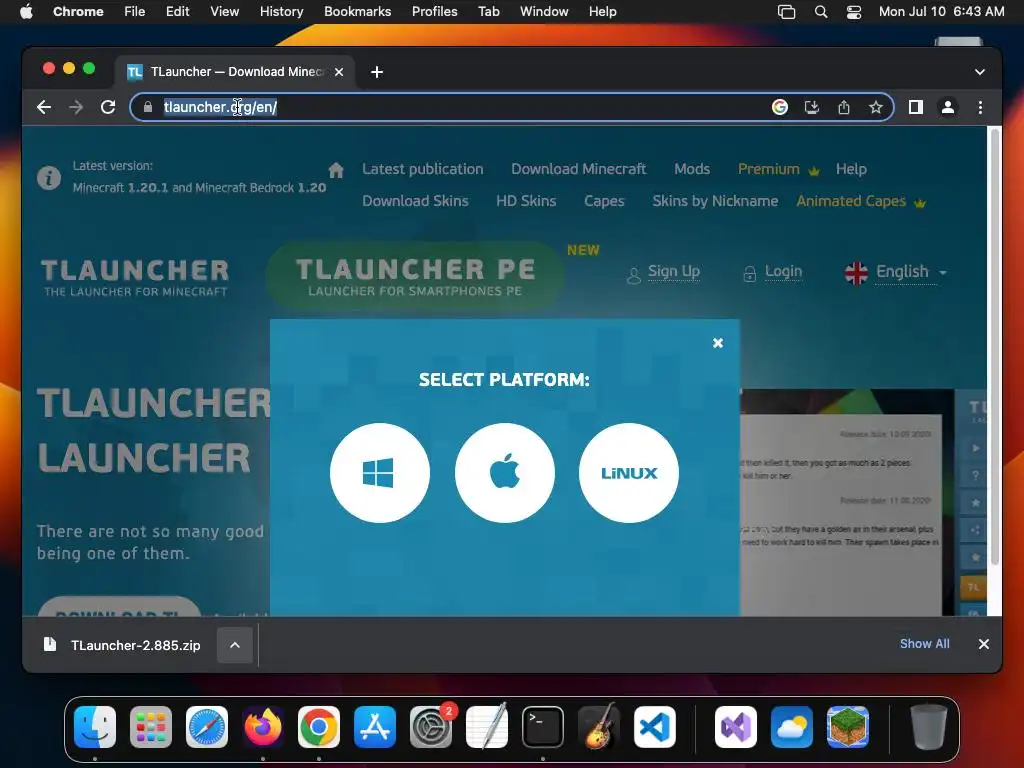Screen dimensions: 1024x768
Task: Go back with the browser back arrow
Action: coord(44,107)
